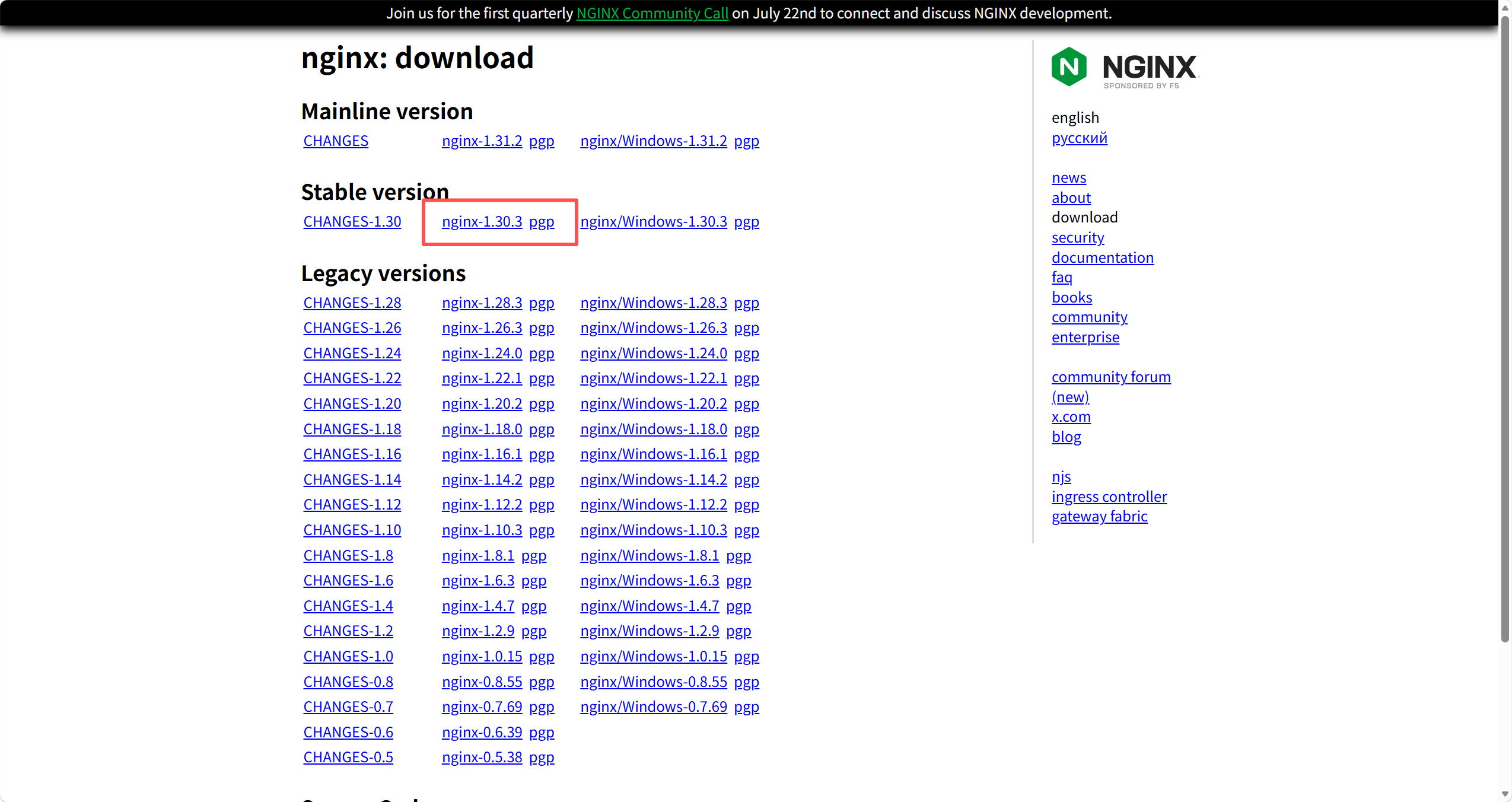This screenshot has height=802, width=1512.
Task: Download nginx-0.6.39 source
Action: point(482,732)
